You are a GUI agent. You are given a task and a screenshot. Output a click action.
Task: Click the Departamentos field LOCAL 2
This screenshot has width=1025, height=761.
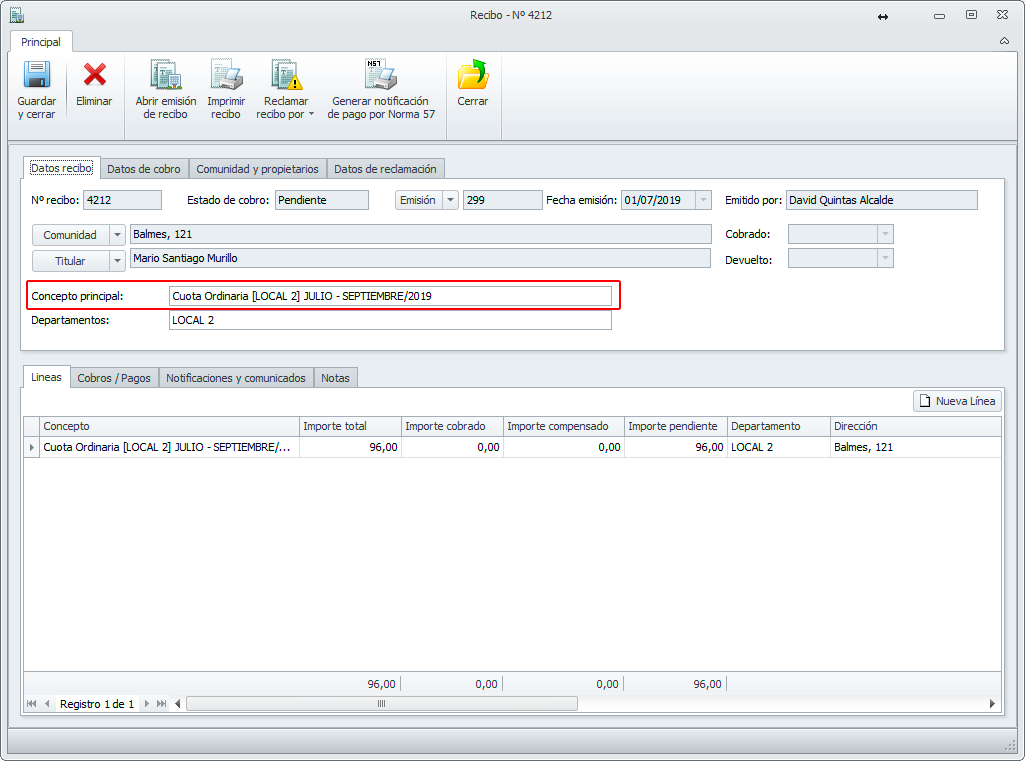pos(390,320)
